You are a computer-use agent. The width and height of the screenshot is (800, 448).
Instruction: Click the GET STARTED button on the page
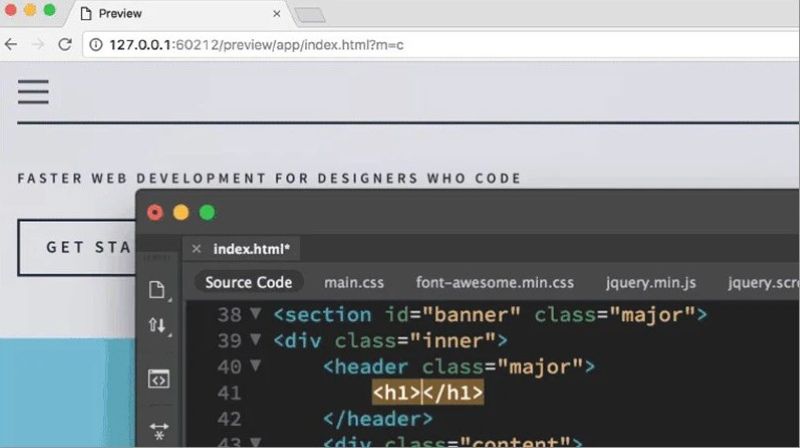[x=77, y=247]
